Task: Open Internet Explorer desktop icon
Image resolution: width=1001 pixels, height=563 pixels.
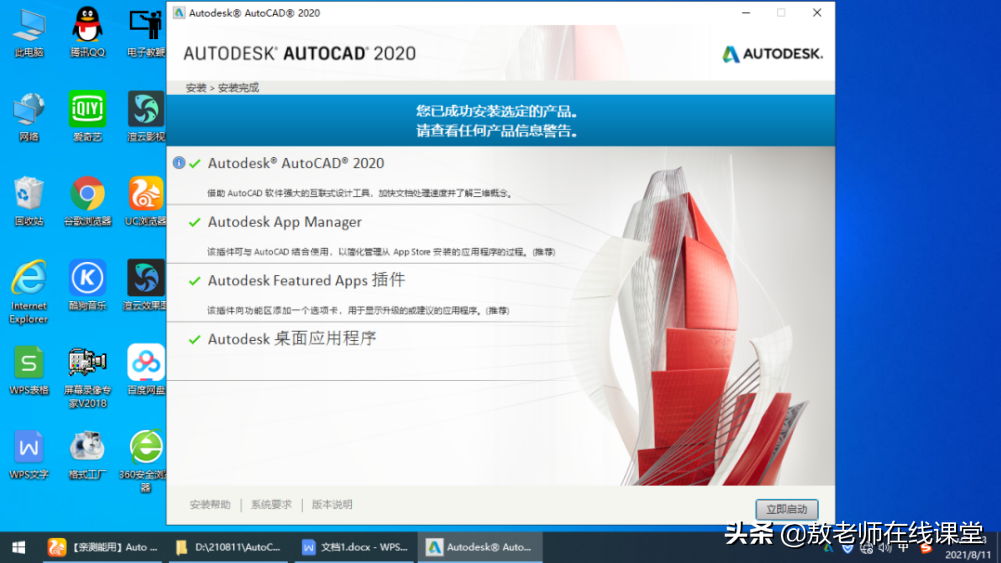Action: 28,278
